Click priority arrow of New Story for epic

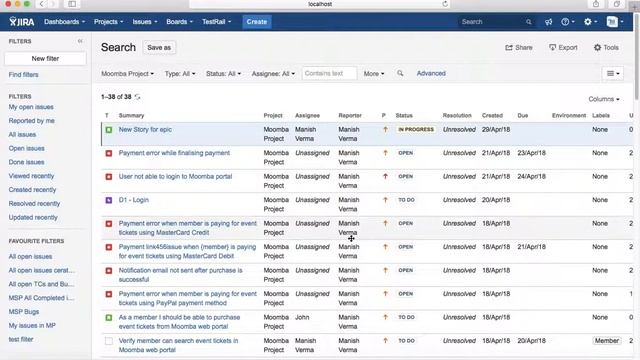385,129
